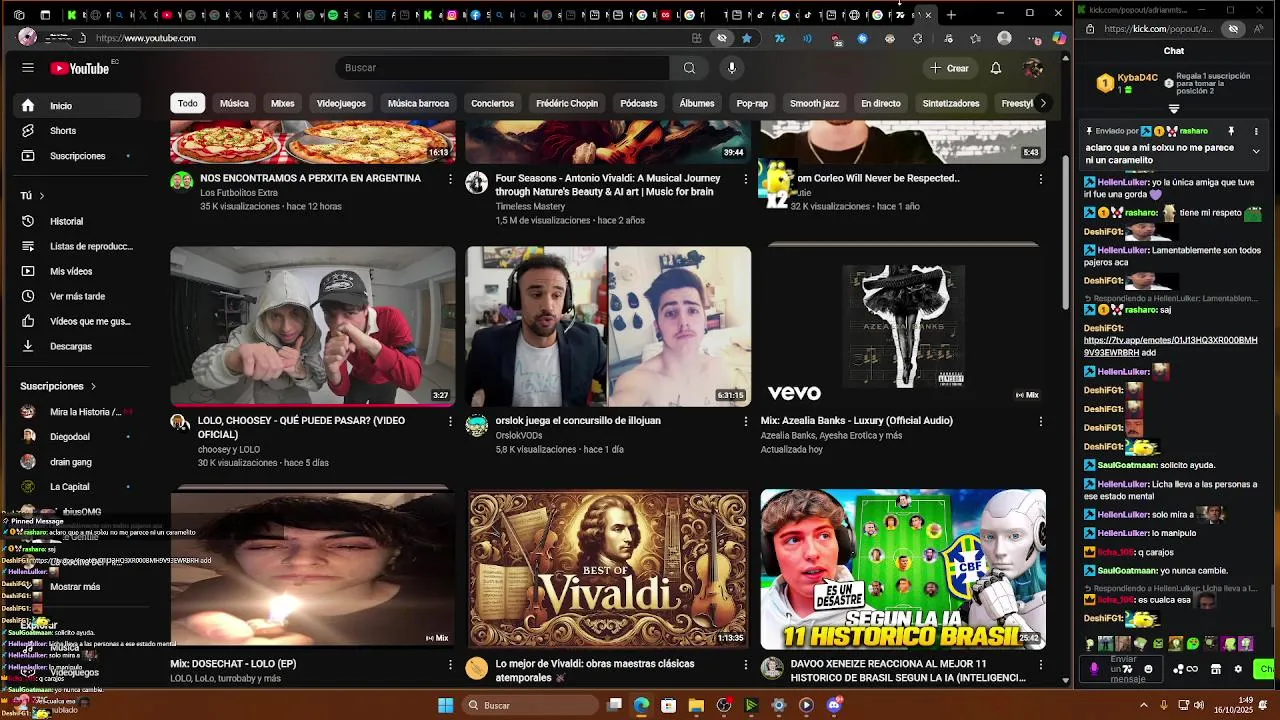Toggle the eye icon in Kick popout address bar

click(1233, 29)
